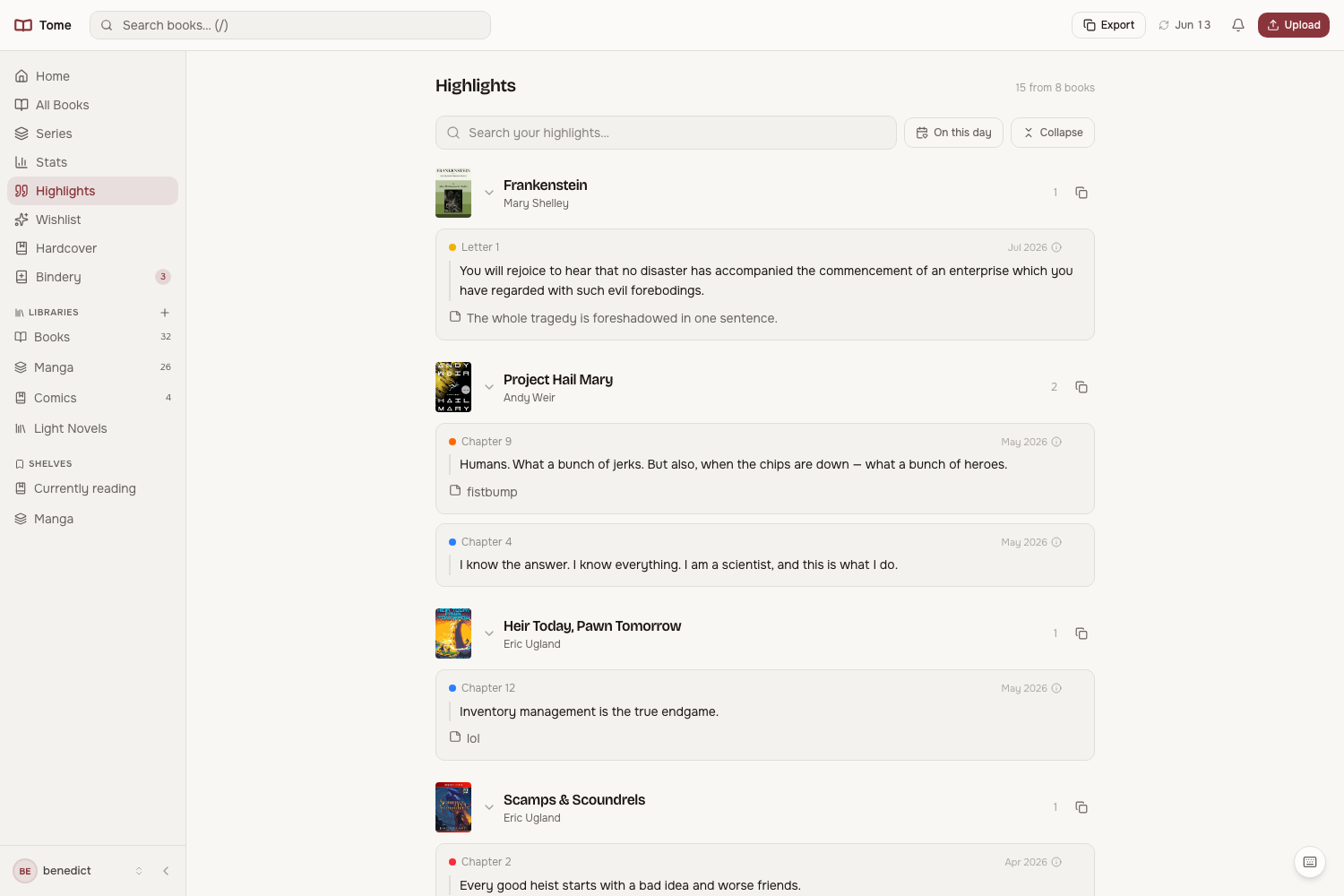Click info icon on Chapter 12 highlight

[x=1056, y=688]
